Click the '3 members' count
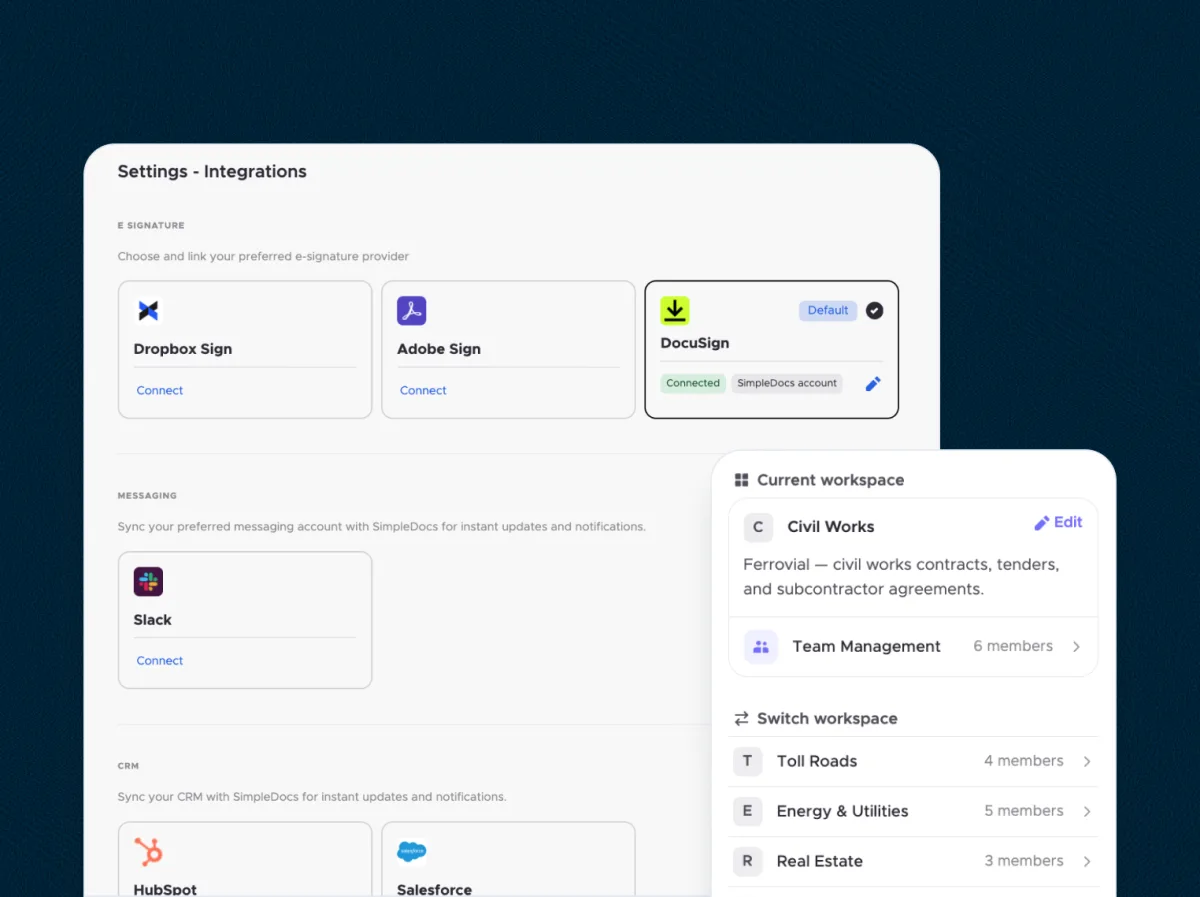This screenshot has height=897, width=1200. (x=1024, y=861)
